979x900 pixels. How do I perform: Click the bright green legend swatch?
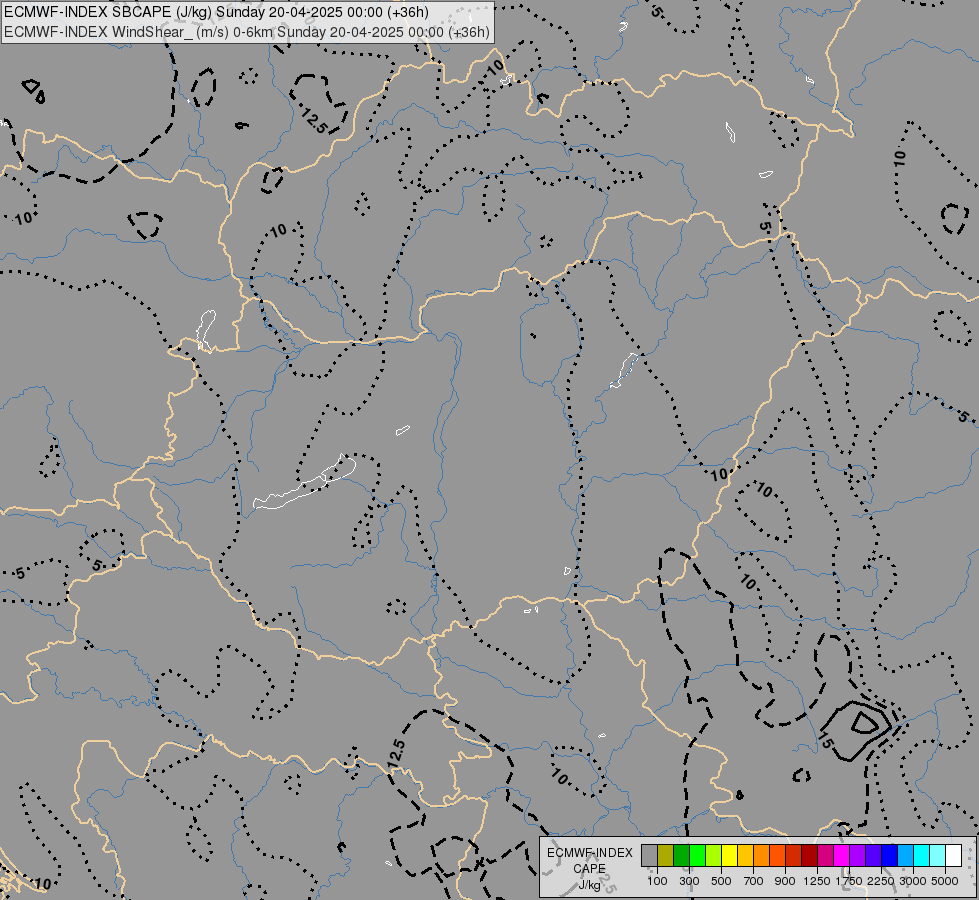697,855
